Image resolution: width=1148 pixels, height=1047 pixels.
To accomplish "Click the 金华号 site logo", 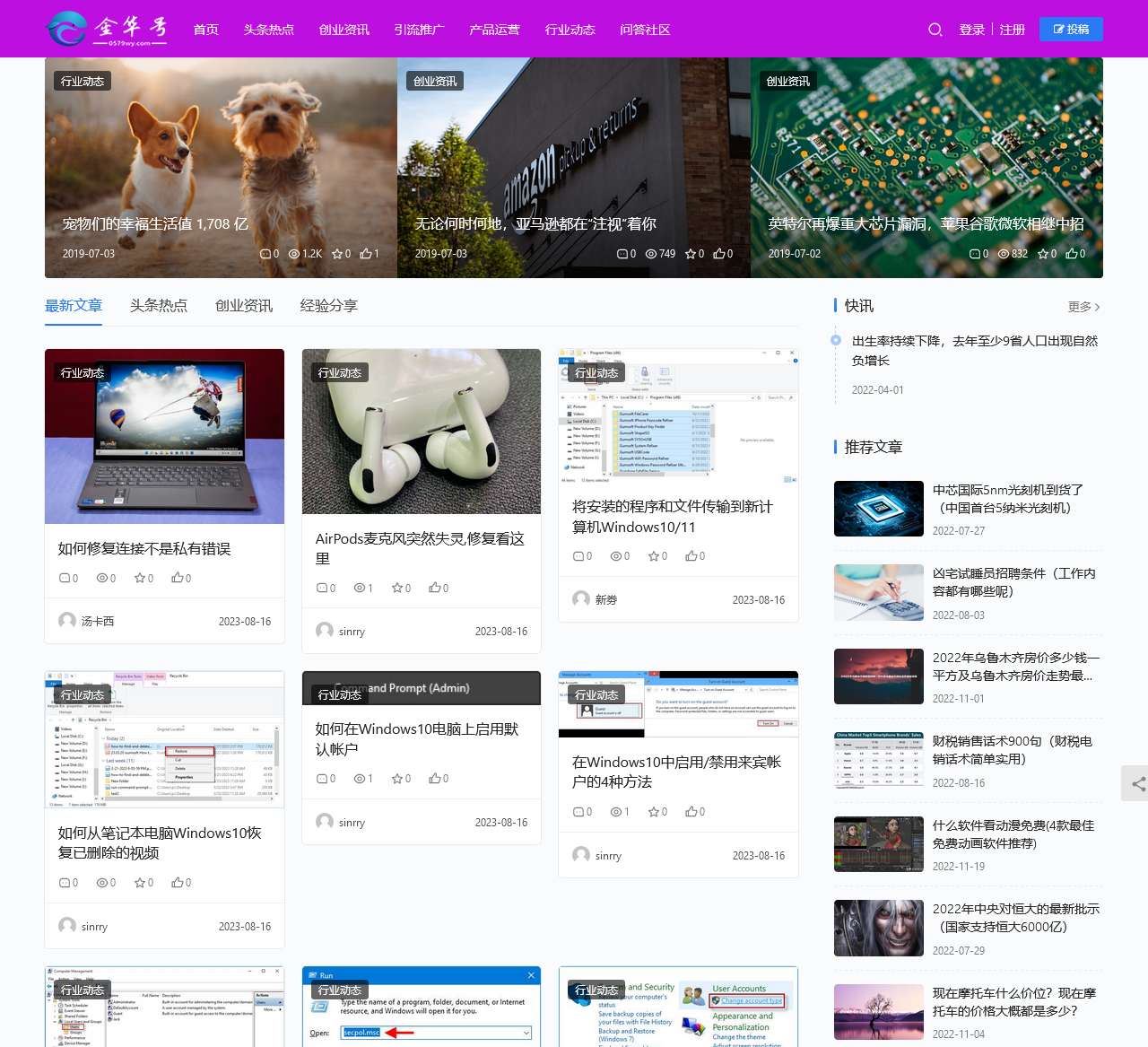I will click(107, 29).
